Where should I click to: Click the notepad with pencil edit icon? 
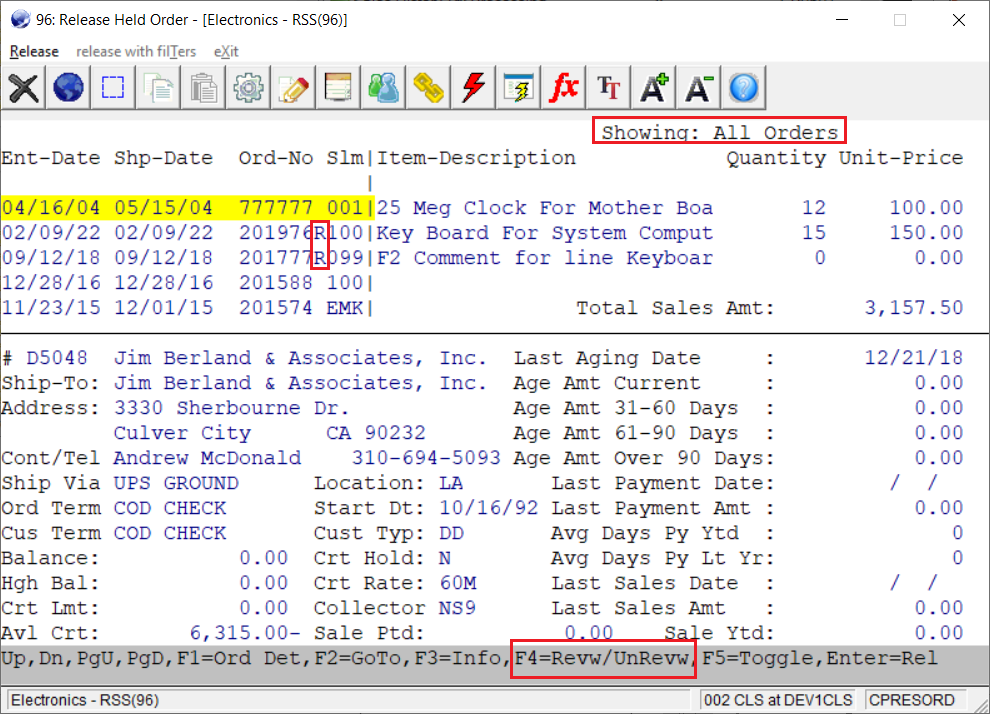(293, 87)
